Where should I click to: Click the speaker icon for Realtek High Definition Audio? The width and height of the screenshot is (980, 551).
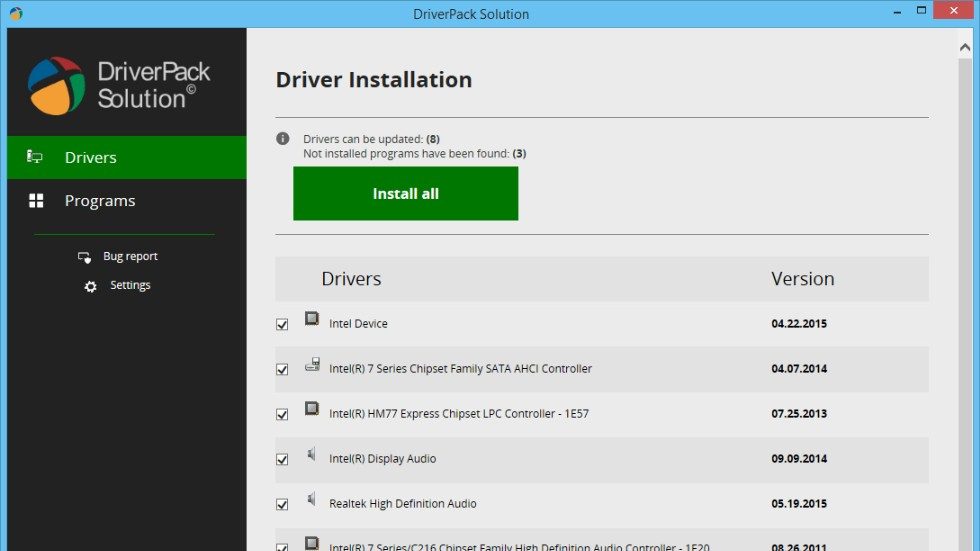(311, 499)
